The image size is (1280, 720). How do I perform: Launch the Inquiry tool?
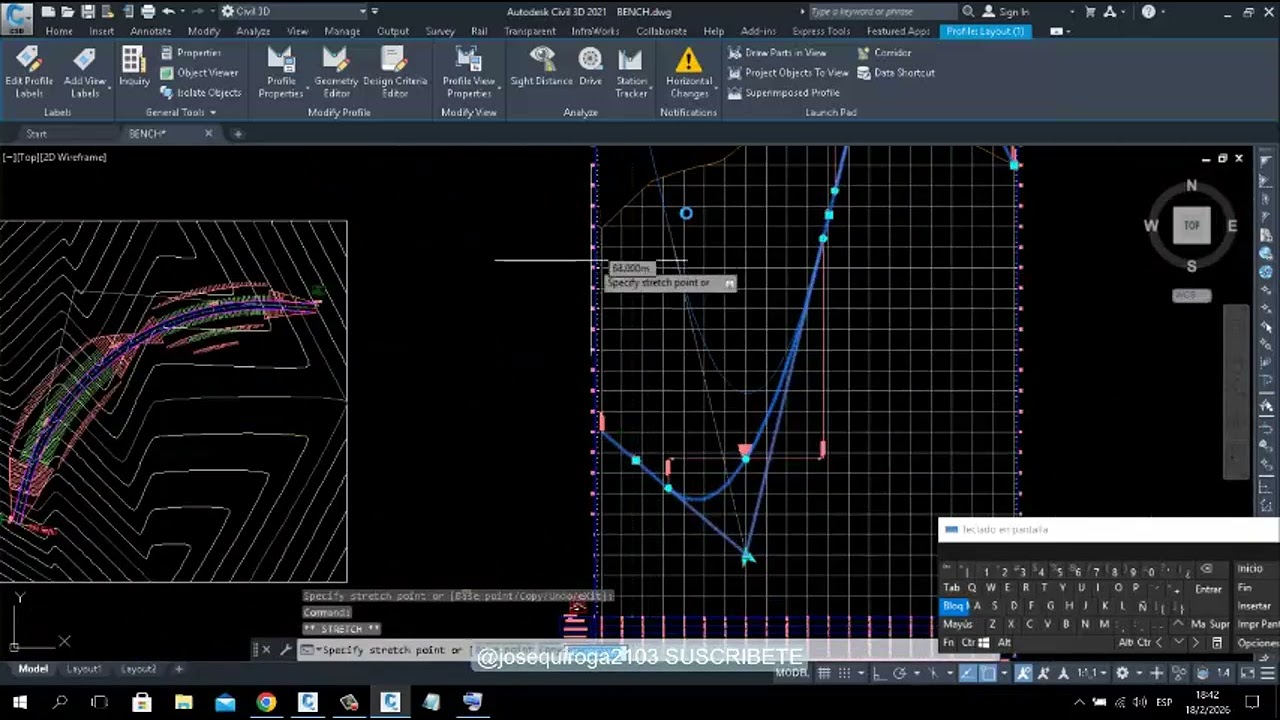134,67
